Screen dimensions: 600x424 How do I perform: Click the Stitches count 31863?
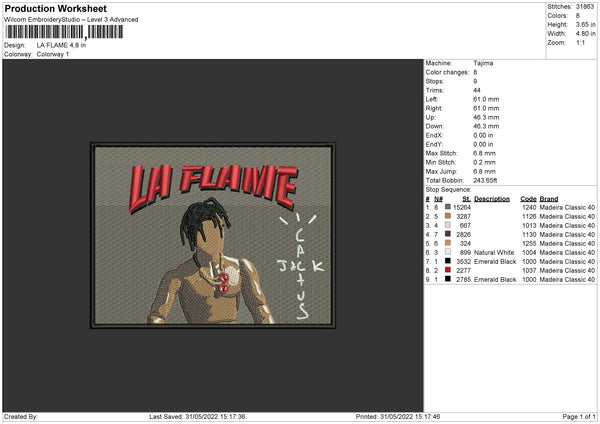pyautogui.click(x=585, y=7)
